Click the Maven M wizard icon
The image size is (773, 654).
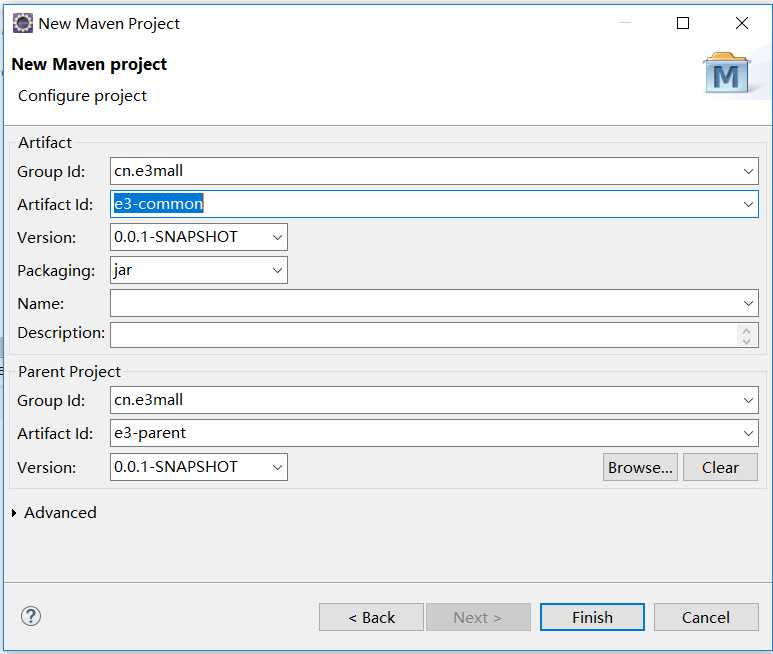(727, 73)
